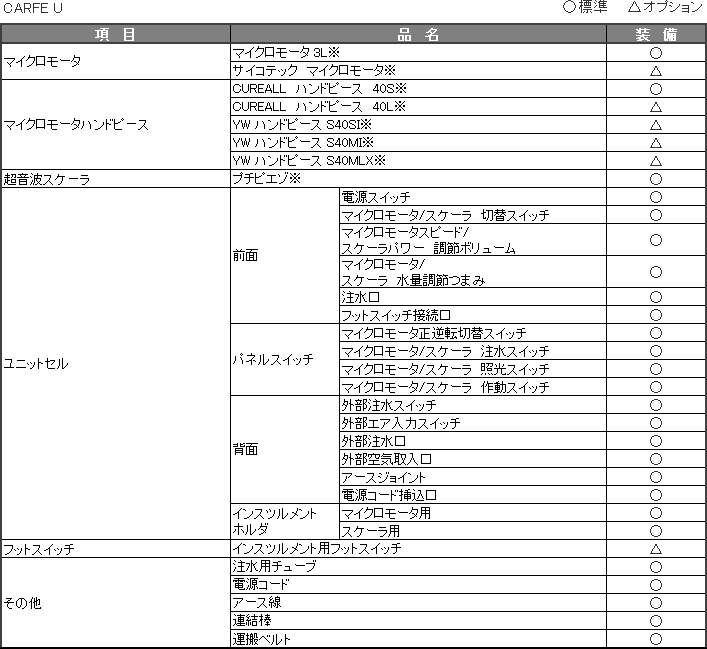
Task: Click the 'その他' category cell
Action: [x=115, y=603]
